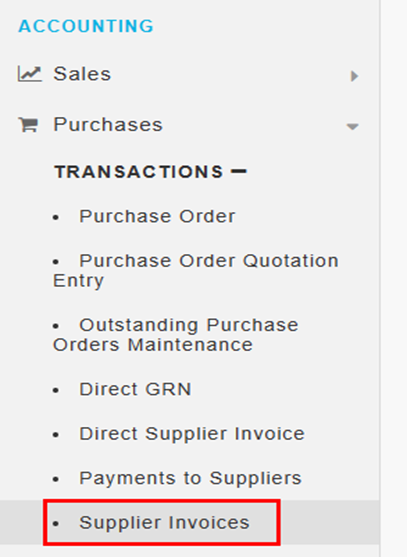
Task: Collapse Purchases using its down arrow
Action: (352, 126)
